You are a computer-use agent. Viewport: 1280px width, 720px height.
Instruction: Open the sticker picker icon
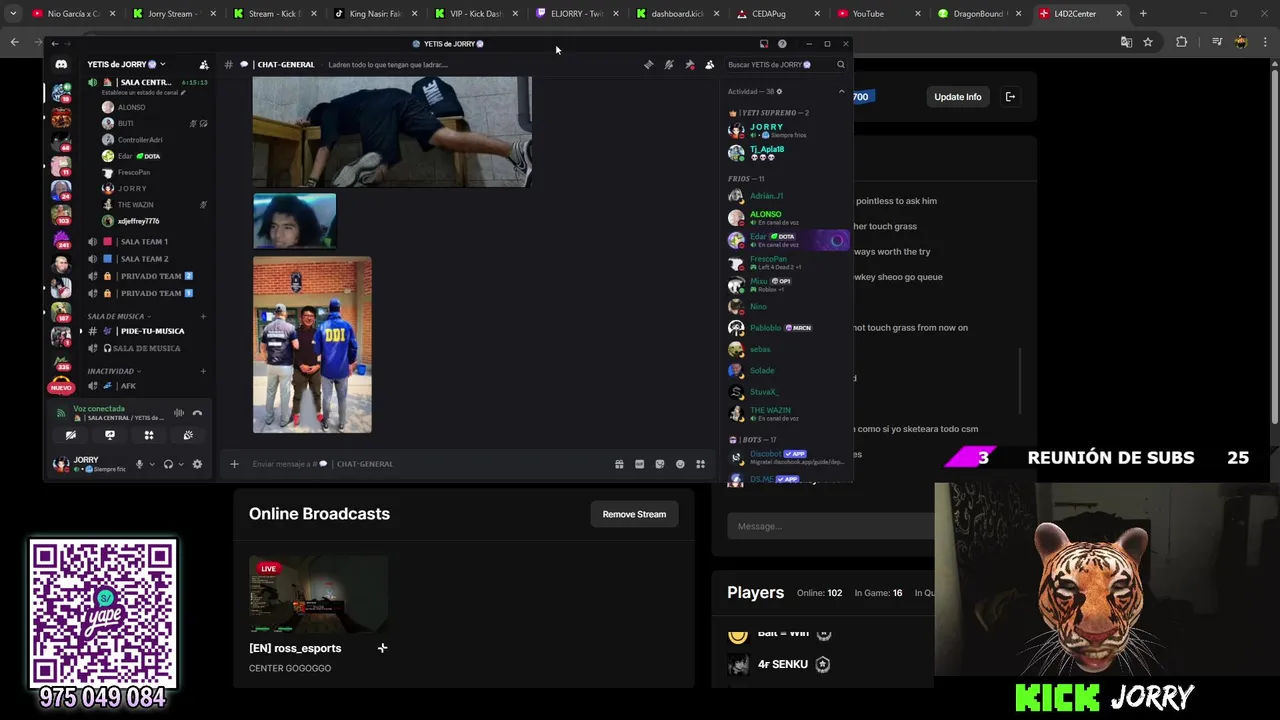(660, 464)
